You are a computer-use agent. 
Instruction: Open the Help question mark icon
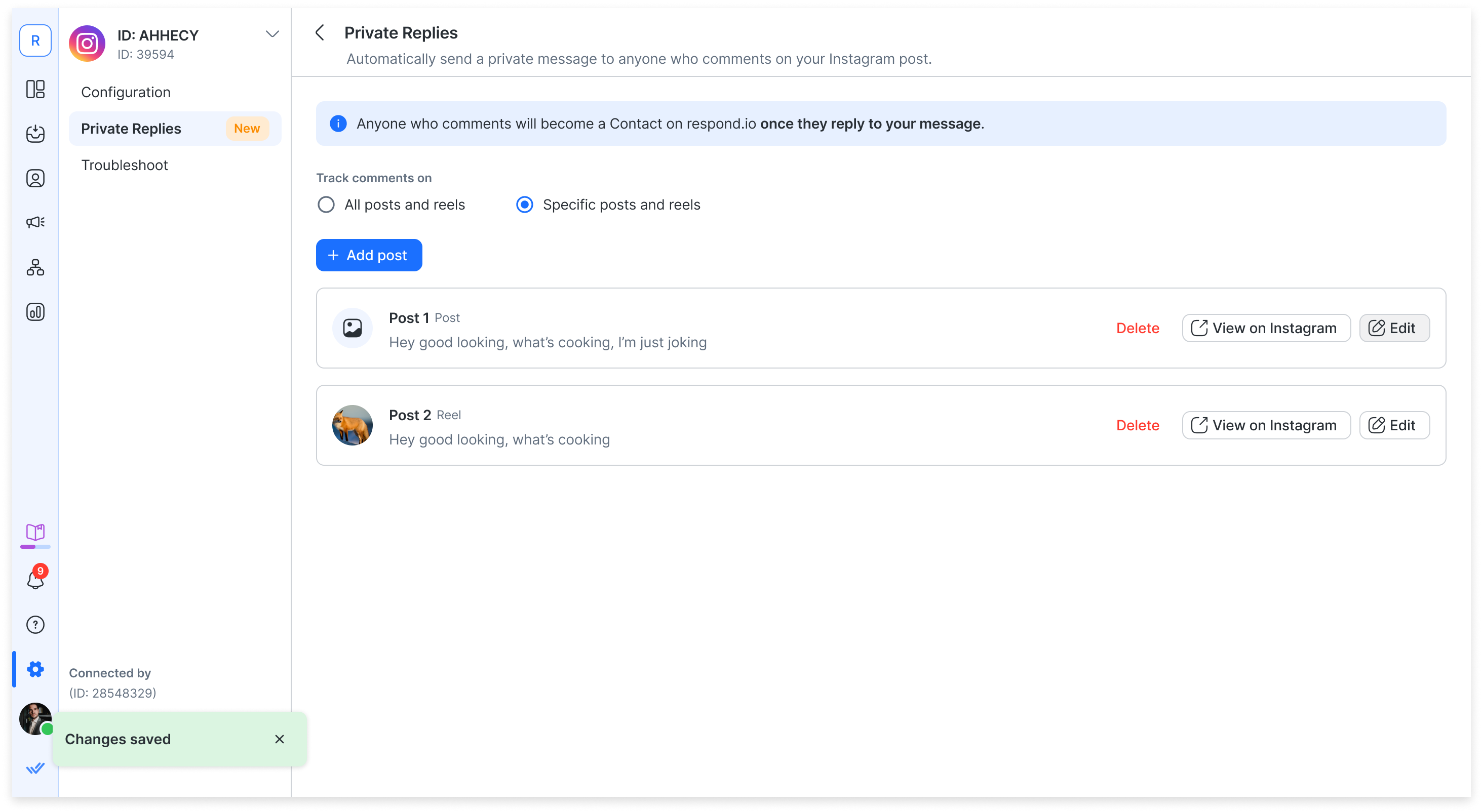(35, 625)
